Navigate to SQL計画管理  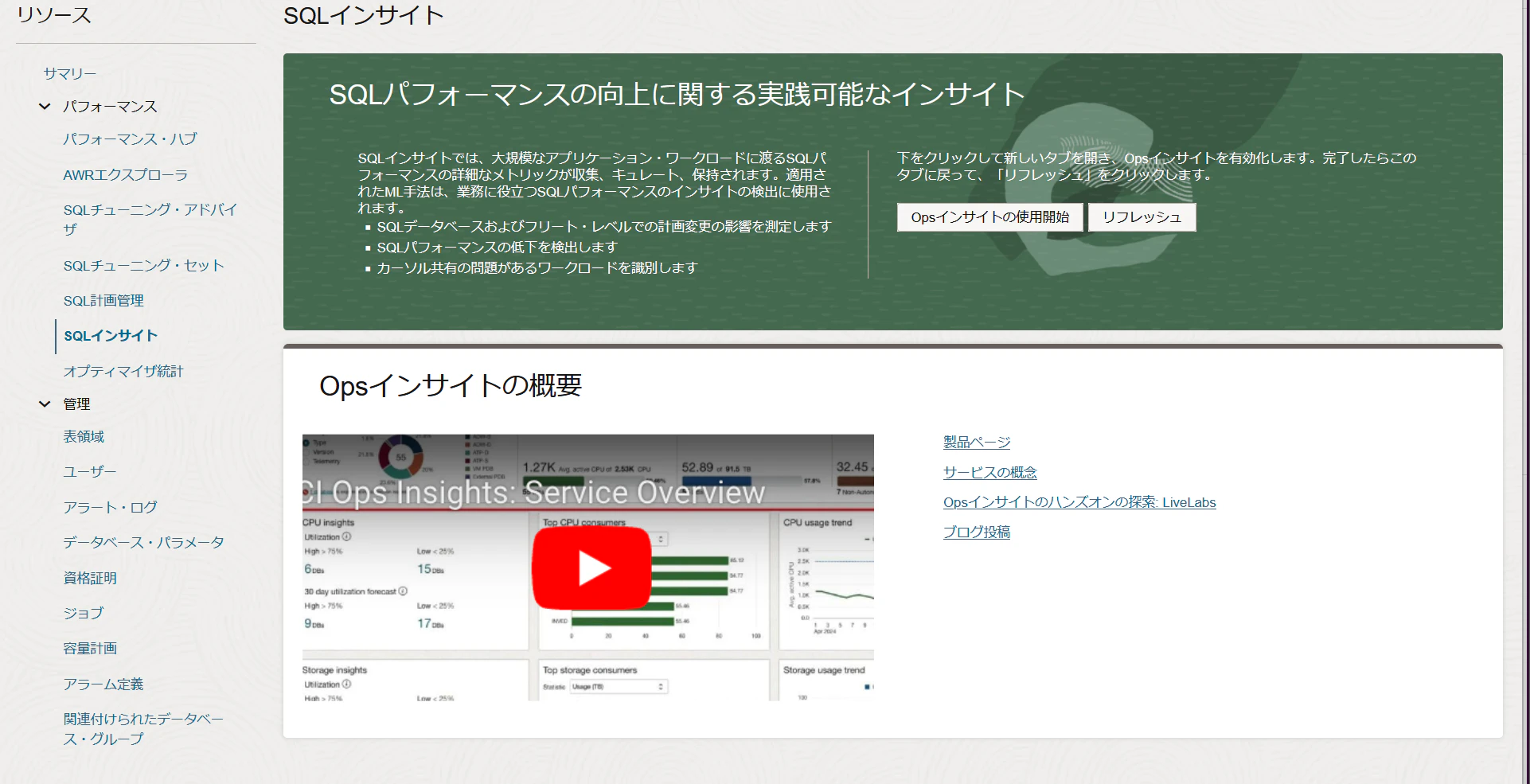point(103,301)
